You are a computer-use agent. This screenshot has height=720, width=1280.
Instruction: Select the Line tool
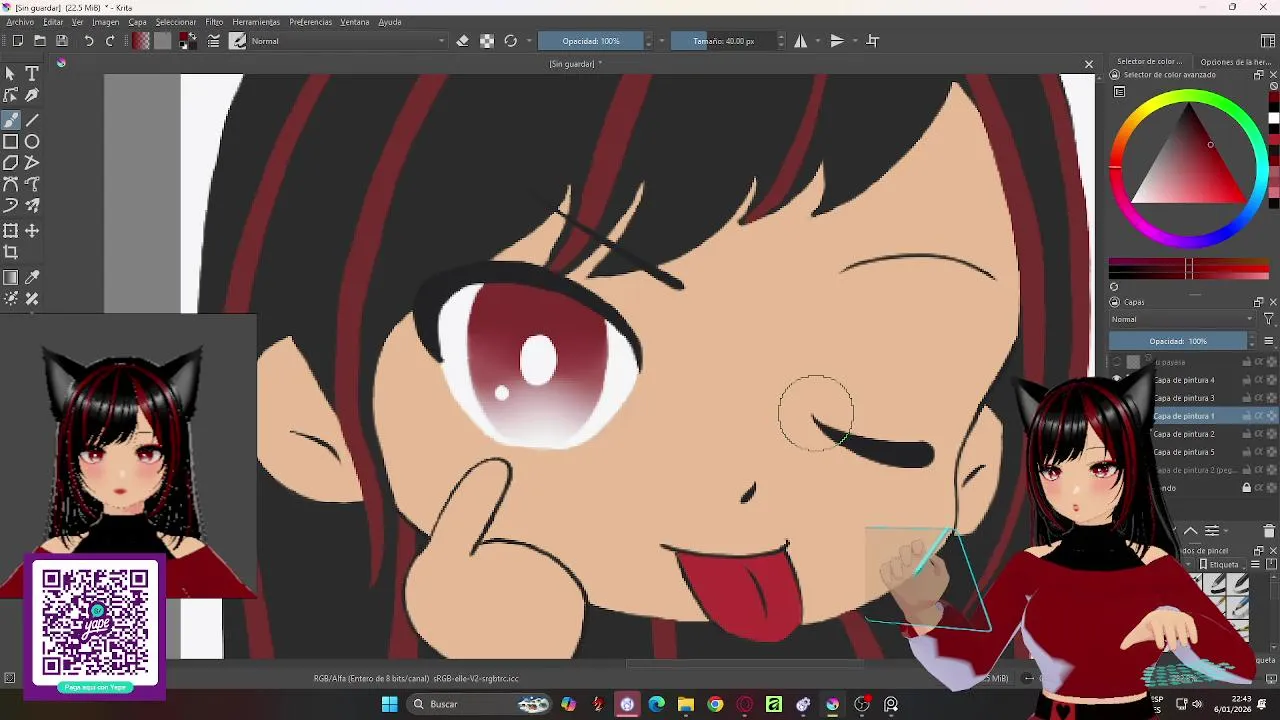coord(32,120)
